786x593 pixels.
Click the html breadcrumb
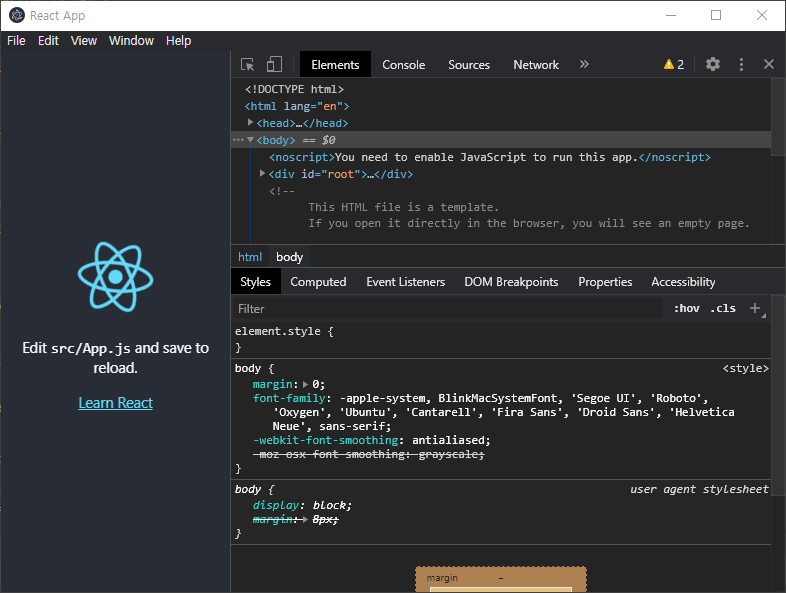pos(250,257)
